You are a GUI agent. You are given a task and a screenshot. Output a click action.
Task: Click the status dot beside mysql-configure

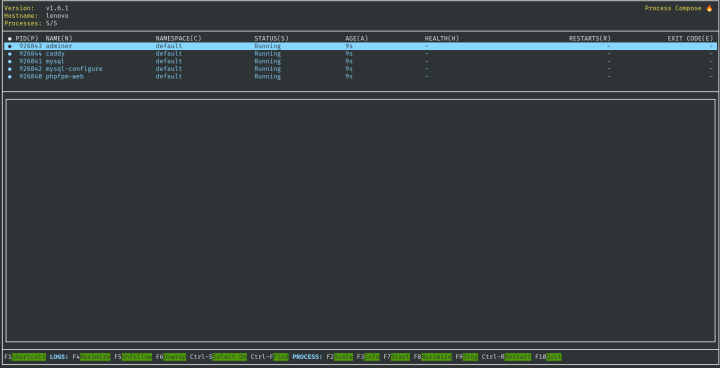10,69
